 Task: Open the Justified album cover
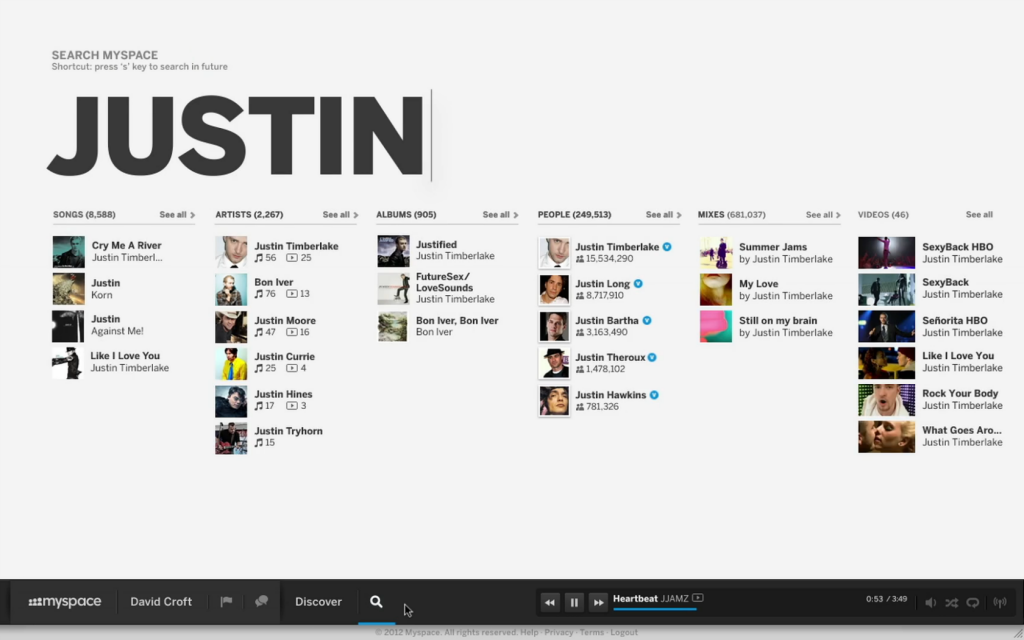coord(393,251)
